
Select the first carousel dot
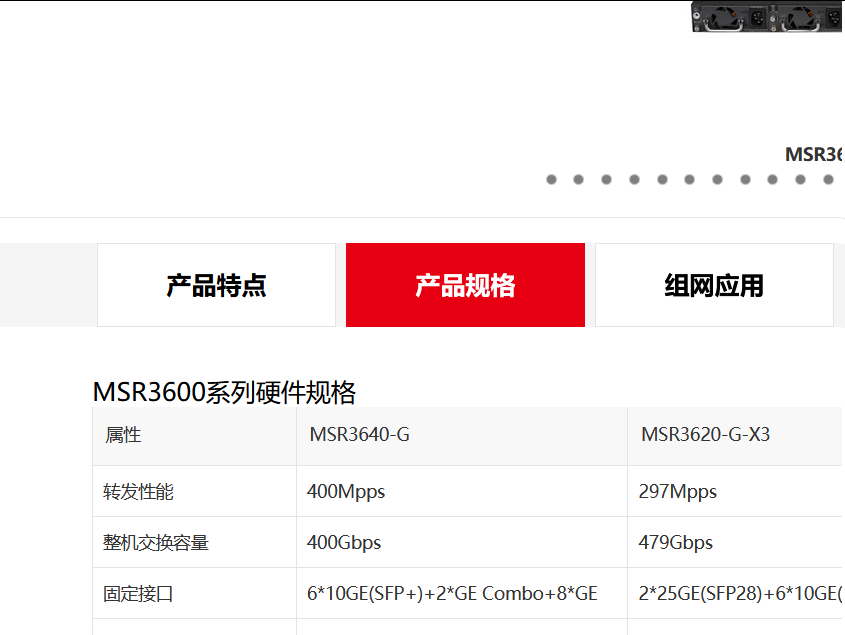pos(551,180)
